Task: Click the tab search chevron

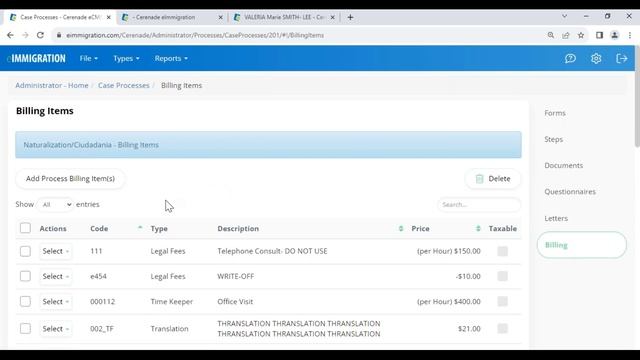Action: [x=564, y=16]
